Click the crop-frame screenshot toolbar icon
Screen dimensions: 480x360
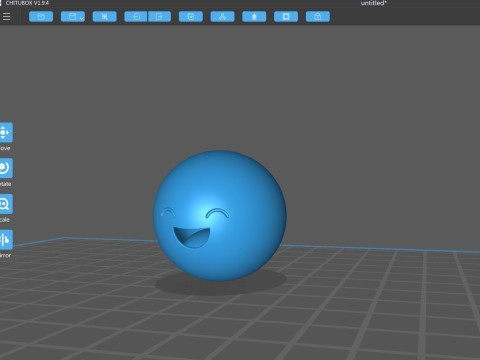point(105,17)
